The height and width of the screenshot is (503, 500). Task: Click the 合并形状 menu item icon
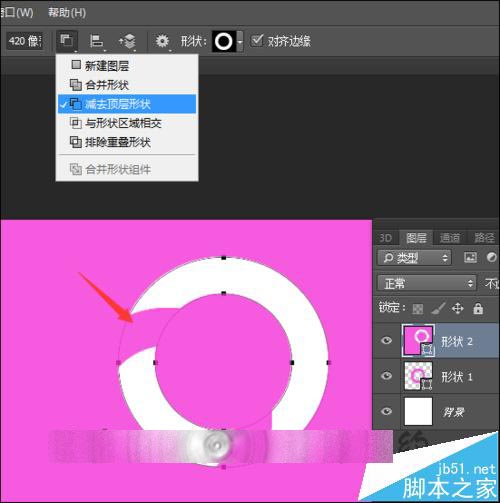(76, 85)
